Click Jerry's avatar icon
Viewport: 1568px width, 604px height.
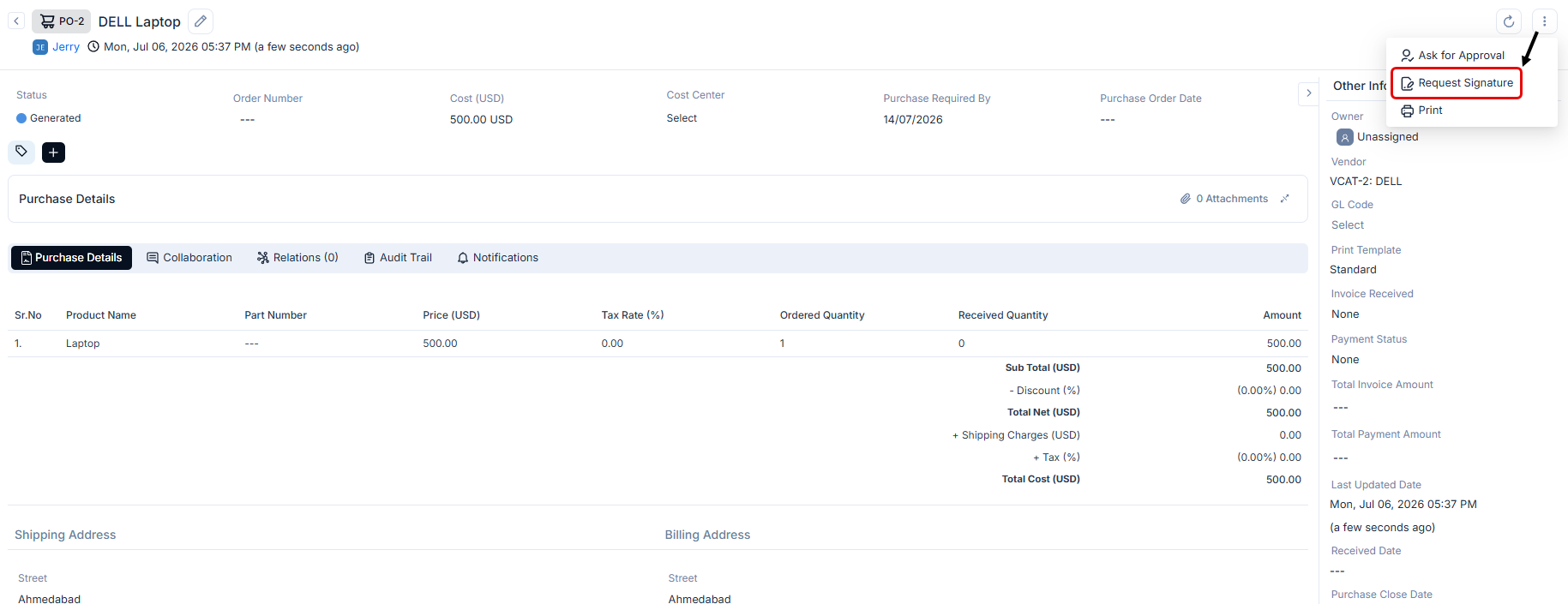coord(40,47)
